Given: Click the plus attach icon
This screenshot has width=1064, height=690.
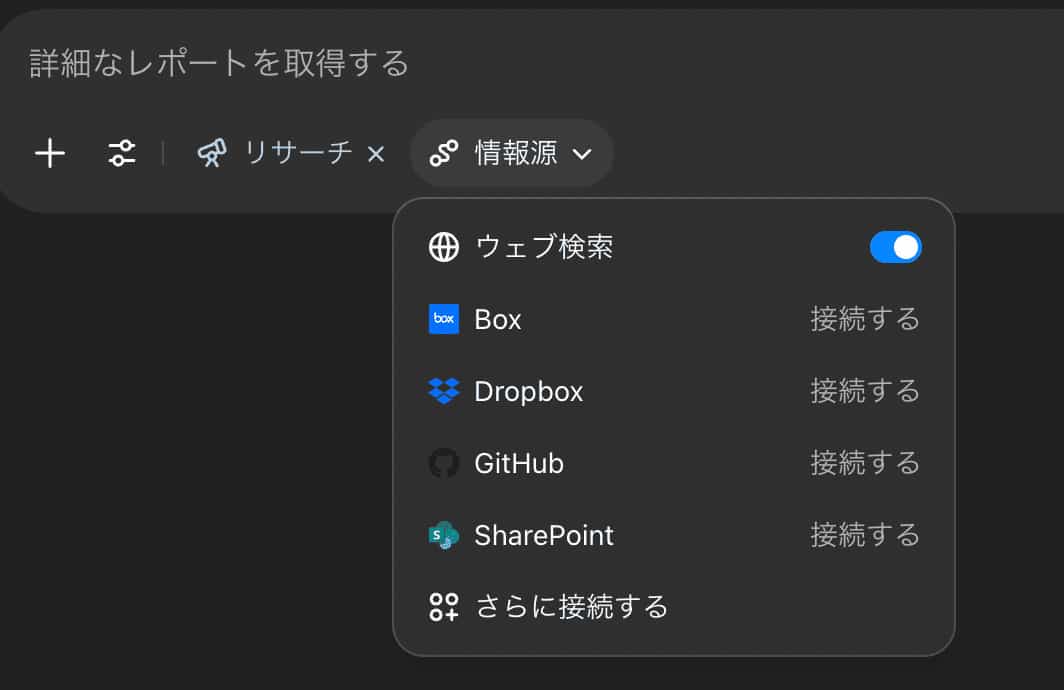Looking at the screenshot, I should (50, 153).
